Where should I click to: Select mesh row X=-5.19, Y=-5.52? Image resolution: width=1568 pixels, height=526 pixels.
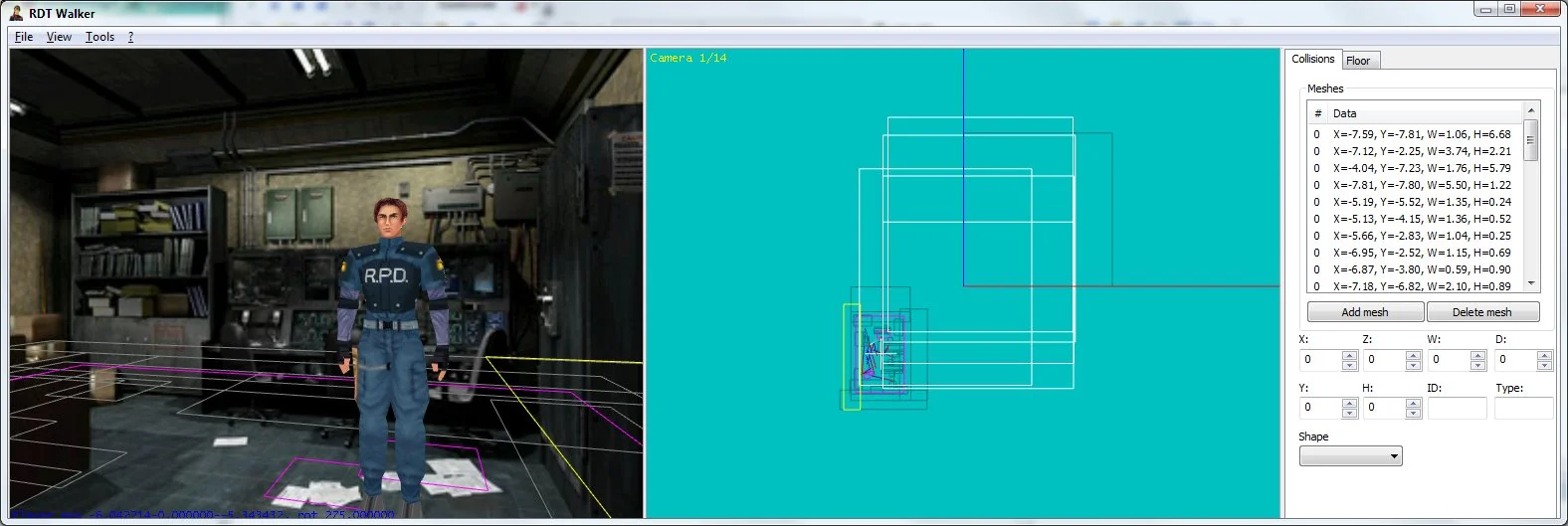(1416, 202)
